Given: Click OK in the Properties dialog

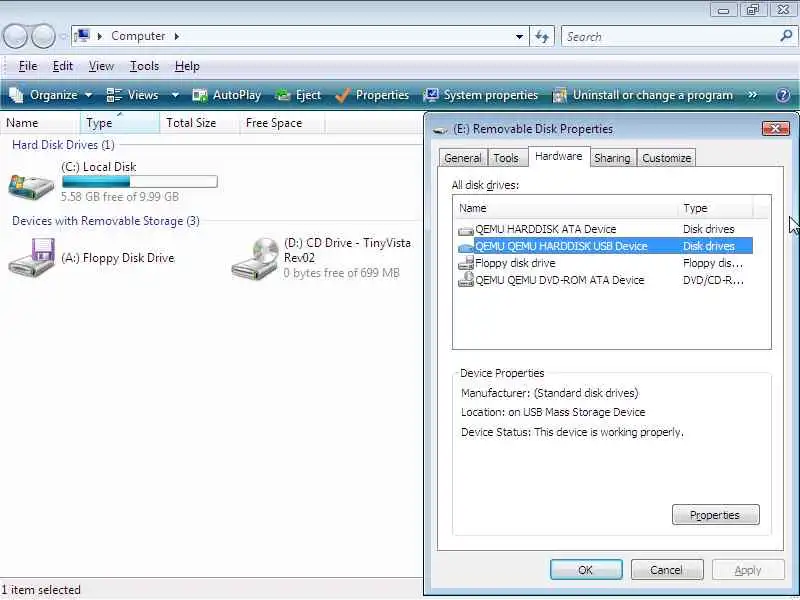Looking at the screenshot, I should pyautogui.click(x=586, y=569).
